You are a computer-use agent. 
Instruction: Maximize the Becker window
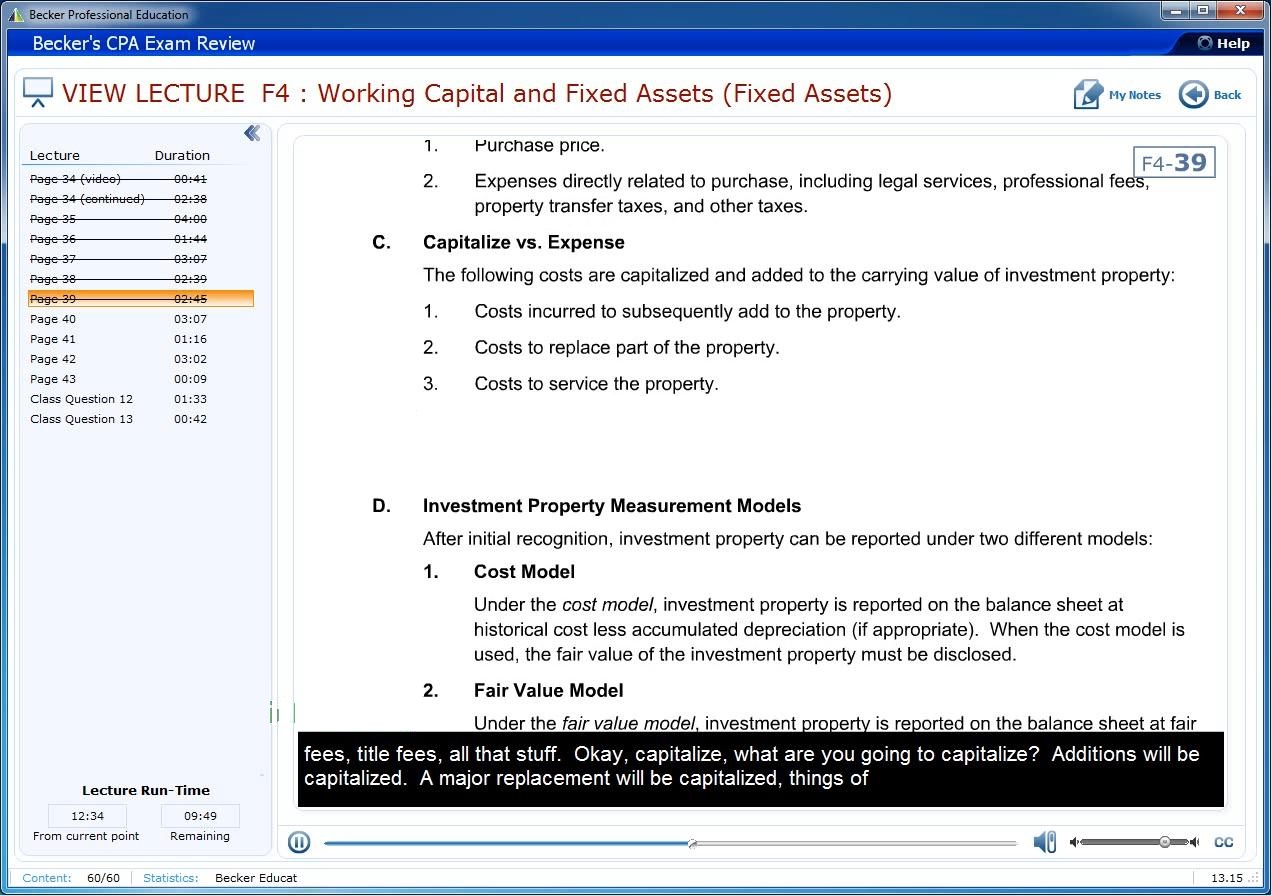coord(1201,11)
